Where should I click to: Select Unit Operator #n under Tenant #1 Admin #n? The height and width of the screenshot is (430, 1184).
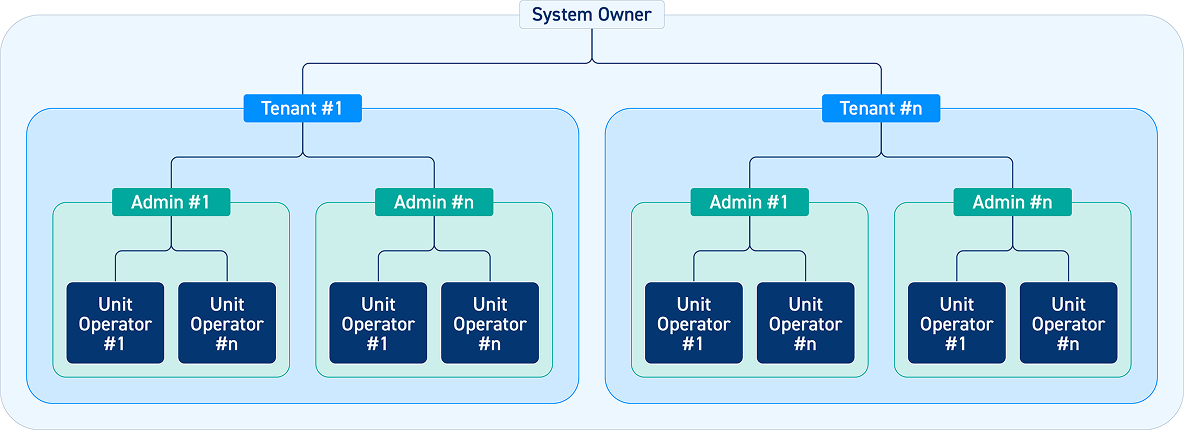pyautogui.click(x=490, y=323)
